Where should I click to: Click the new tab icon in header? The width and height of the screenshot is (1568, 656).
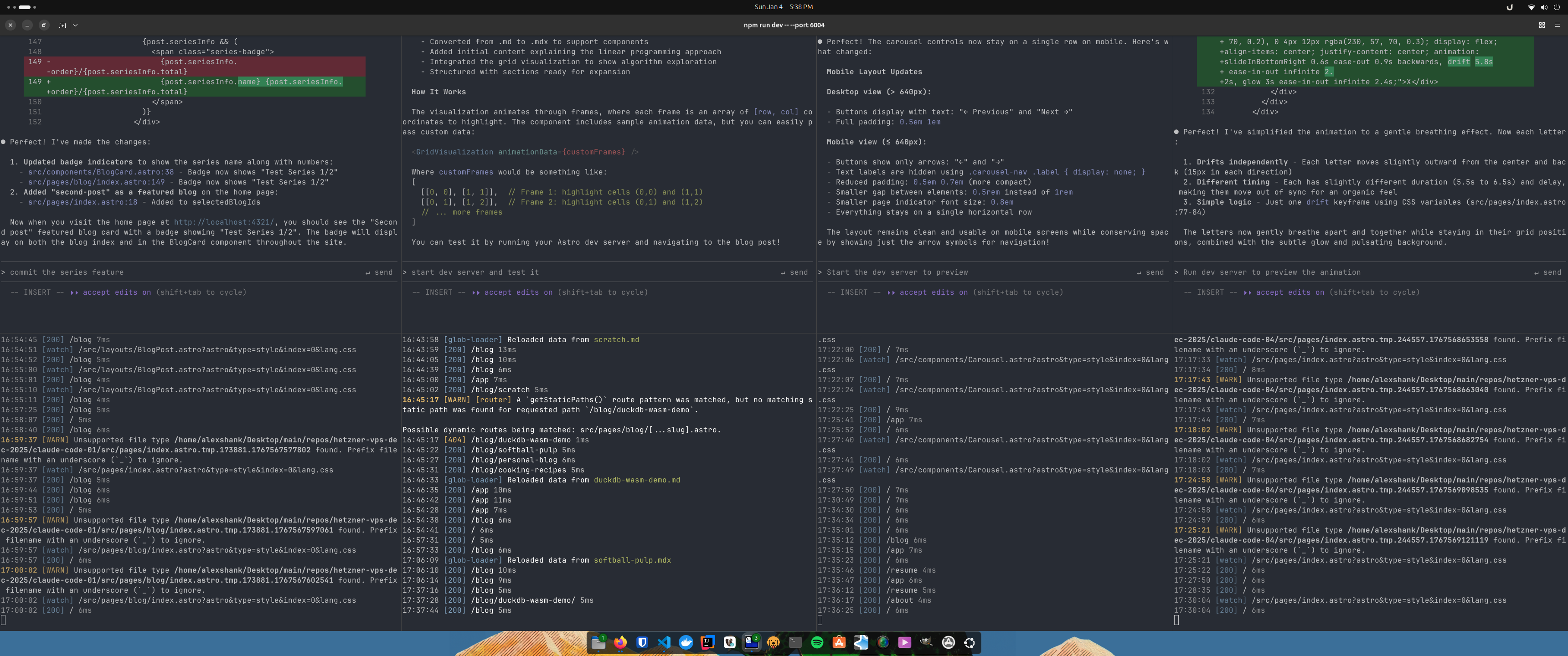(62, 25)
